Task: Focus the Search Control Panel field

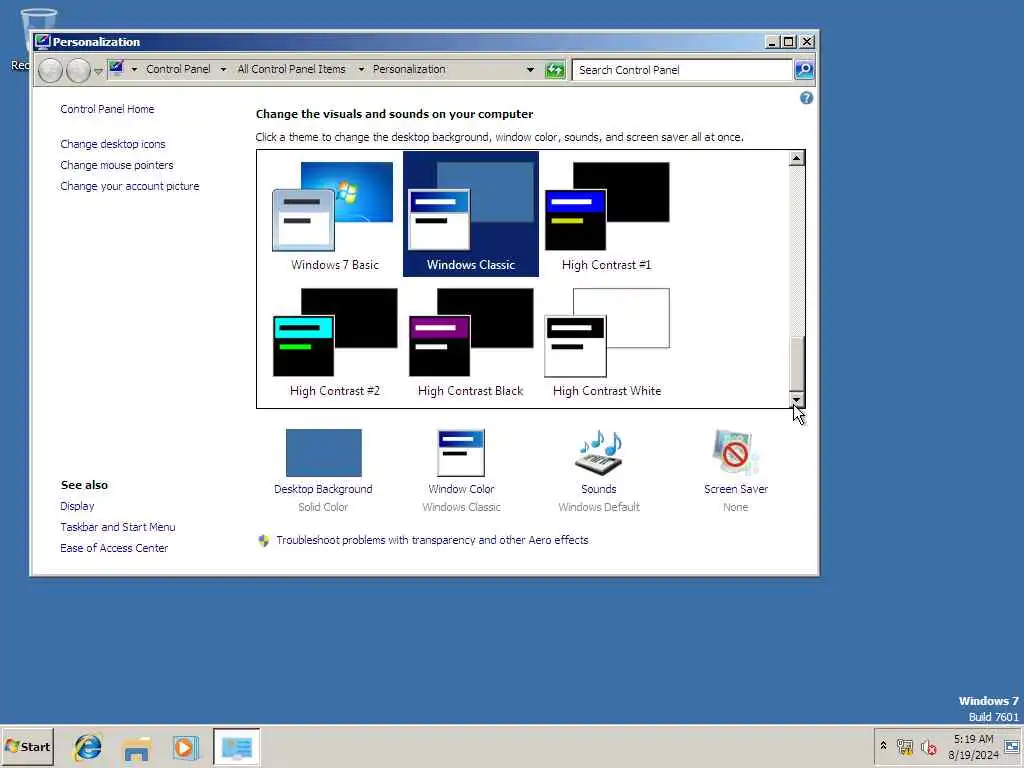Action: click(x=682, y=70)
